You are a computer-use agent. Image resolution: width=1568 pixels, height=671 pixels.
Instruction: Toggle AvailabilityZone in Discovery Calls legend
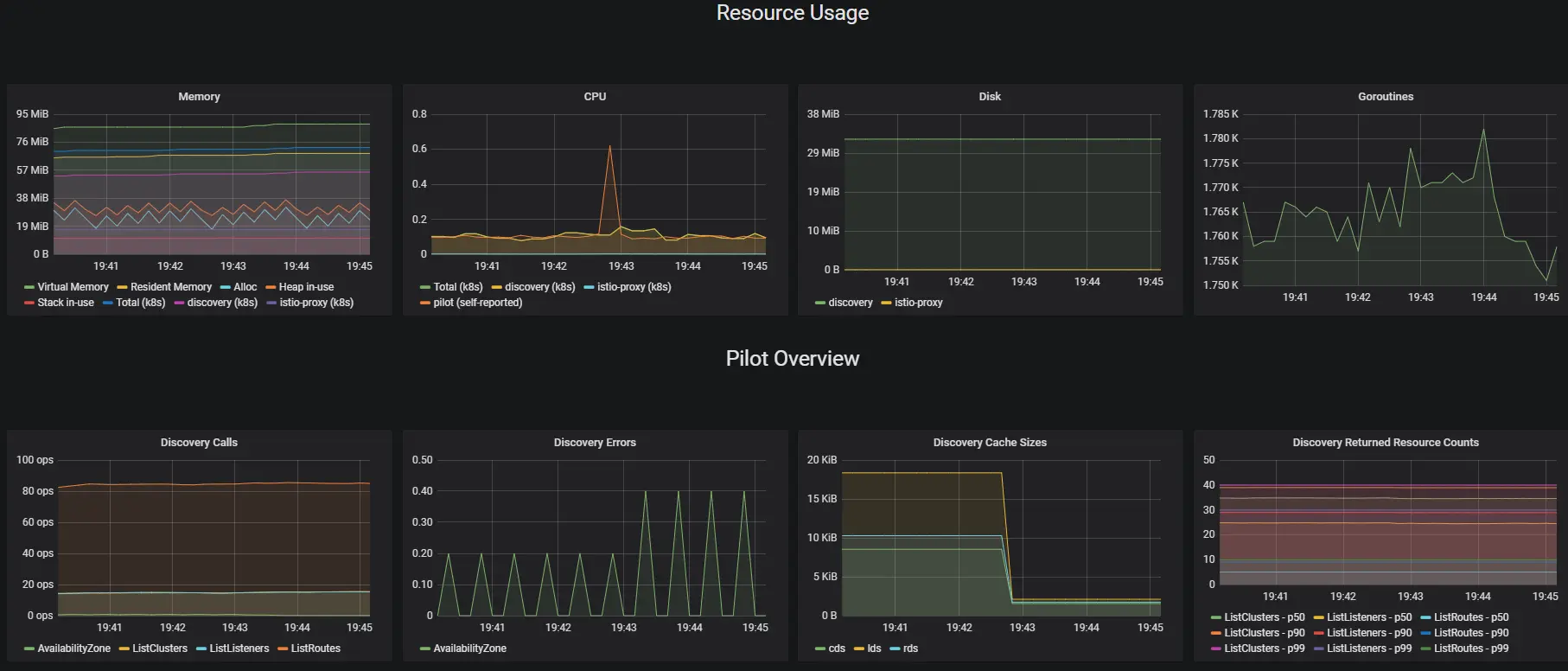73,649
